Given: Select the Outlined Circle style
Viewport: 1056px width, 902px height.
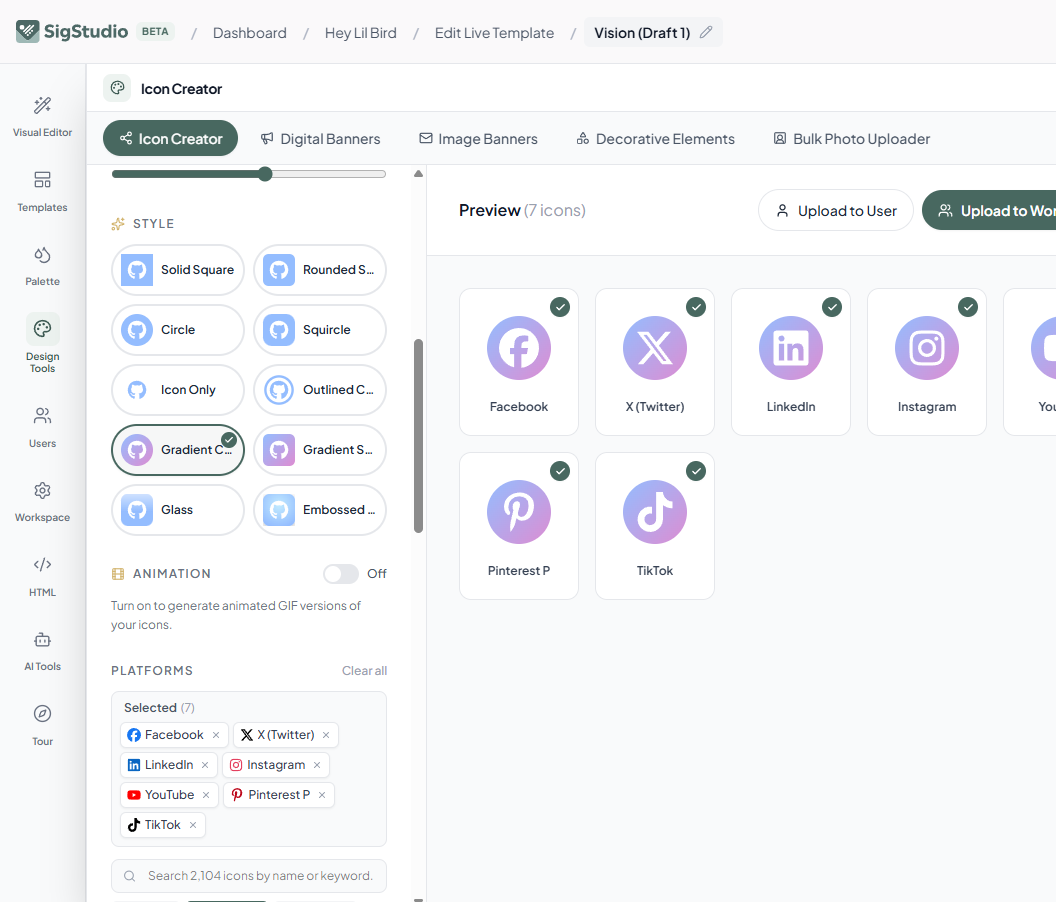Looking at the screenshot, I should [x=320, y=390].
